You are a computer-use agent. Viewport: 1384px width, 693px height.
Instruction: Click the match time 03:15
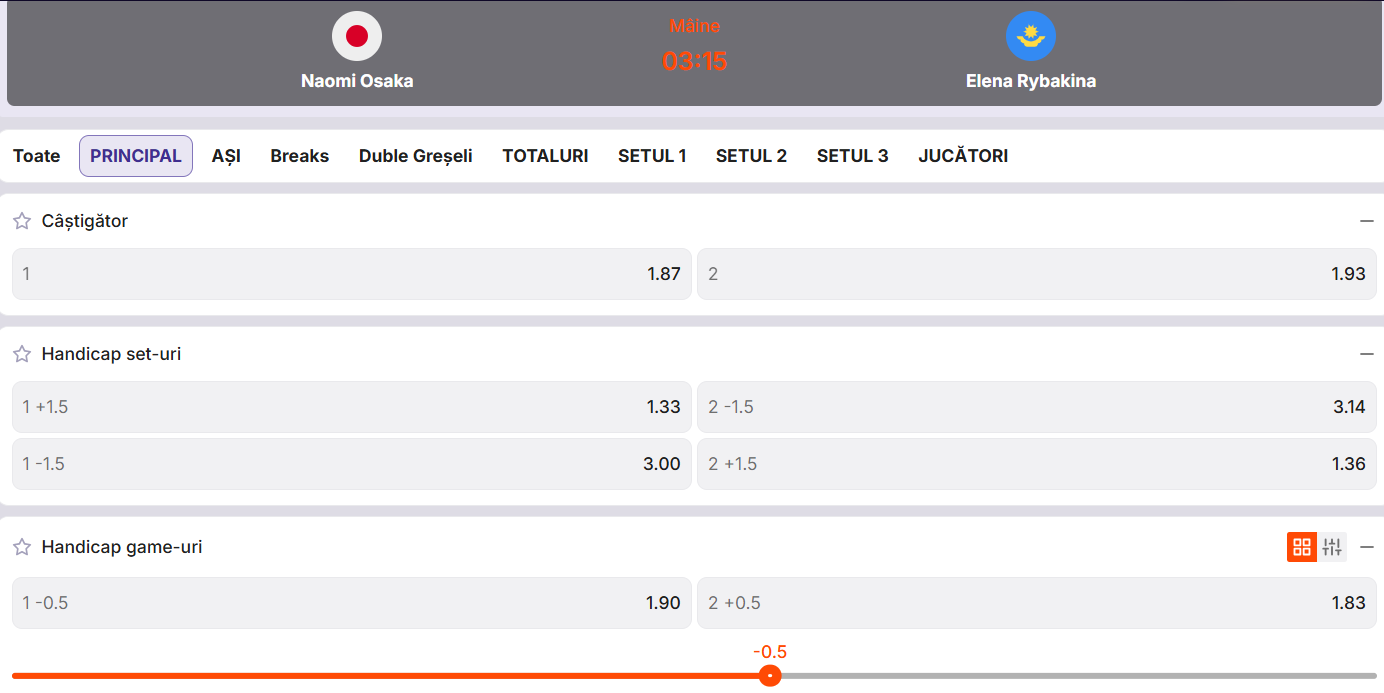[695, 61]
